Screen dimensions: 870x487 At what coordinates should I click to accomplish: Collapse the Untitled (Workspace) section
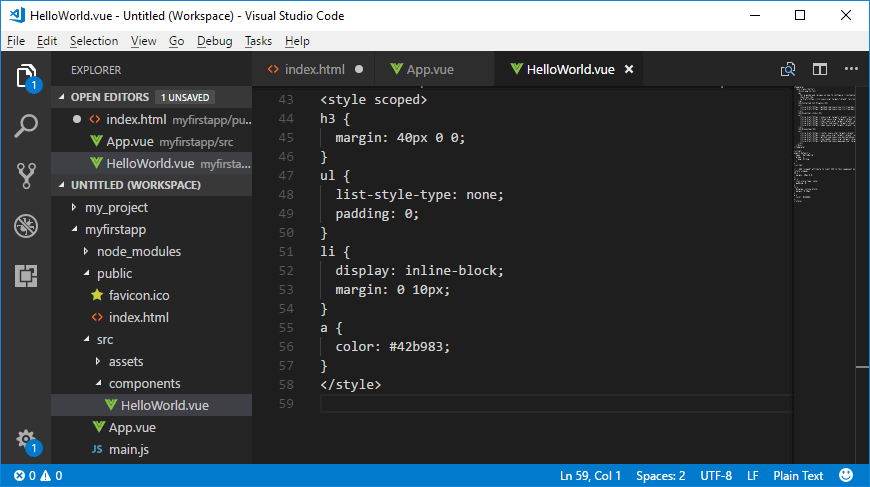pos(62,185)
